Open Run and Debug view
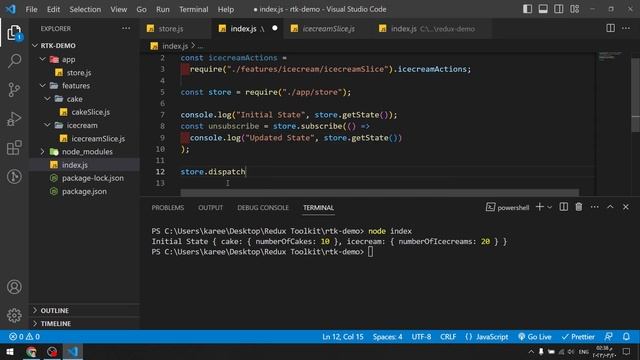This screenshot has height=360, width=640. [14, 119]
